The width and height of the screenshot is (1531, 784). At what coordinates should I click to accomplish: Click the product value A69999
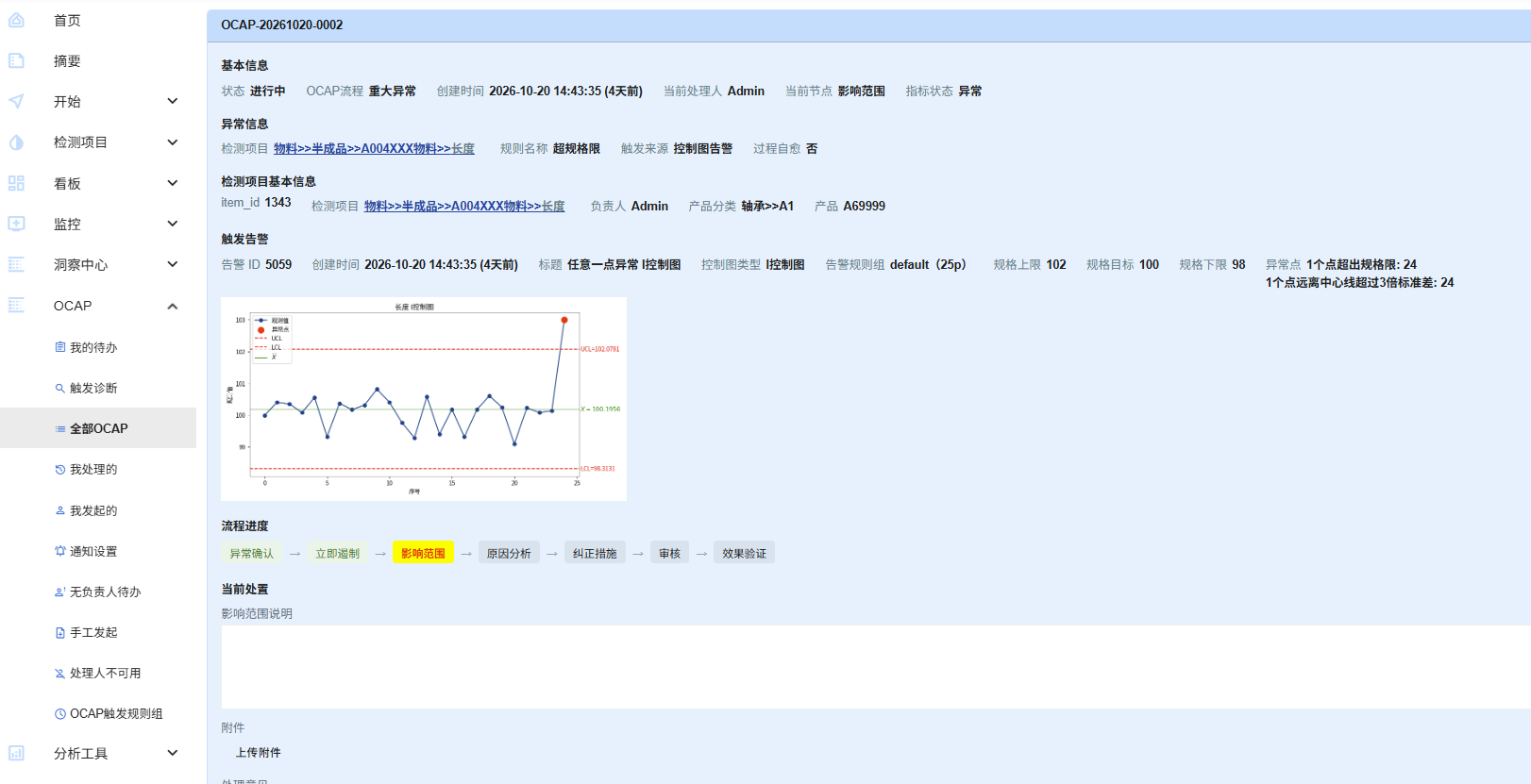(864, 207)
